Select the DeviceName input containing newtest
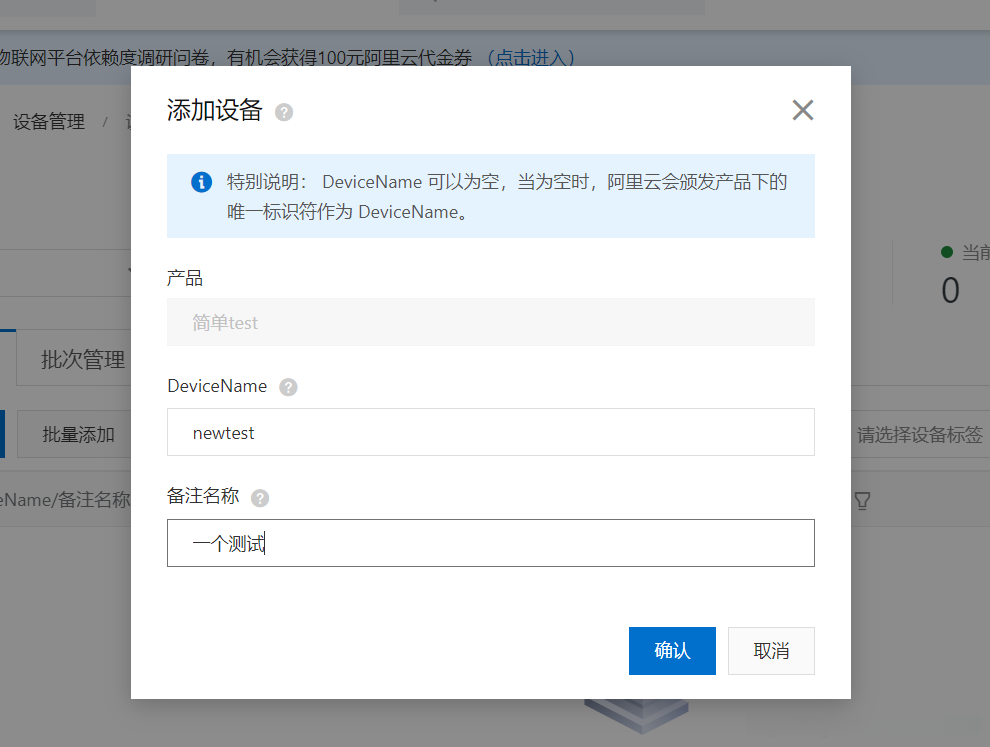 pos(490,431)
